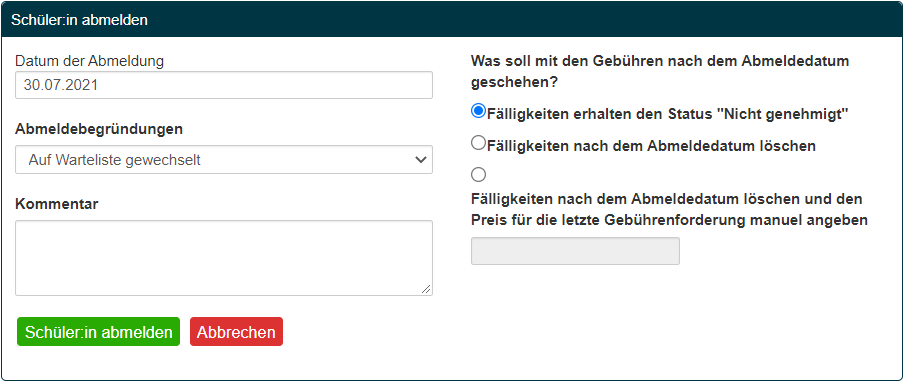This screenshot has height=381, width=903.
Task: Select "Fälligkeiten nach dem Abmeldedatum löschen" radio
Action: (478, 143)
